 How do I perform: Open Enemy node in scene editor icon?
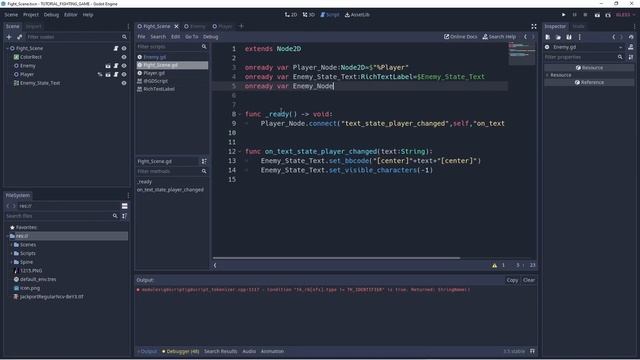tap(108, 66)
